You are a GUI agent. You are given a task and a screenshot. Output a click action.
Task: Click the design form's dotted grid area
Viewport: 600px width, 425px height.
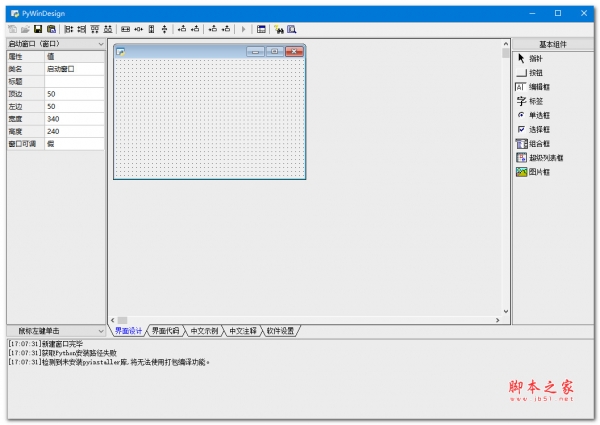coord(210,118)
